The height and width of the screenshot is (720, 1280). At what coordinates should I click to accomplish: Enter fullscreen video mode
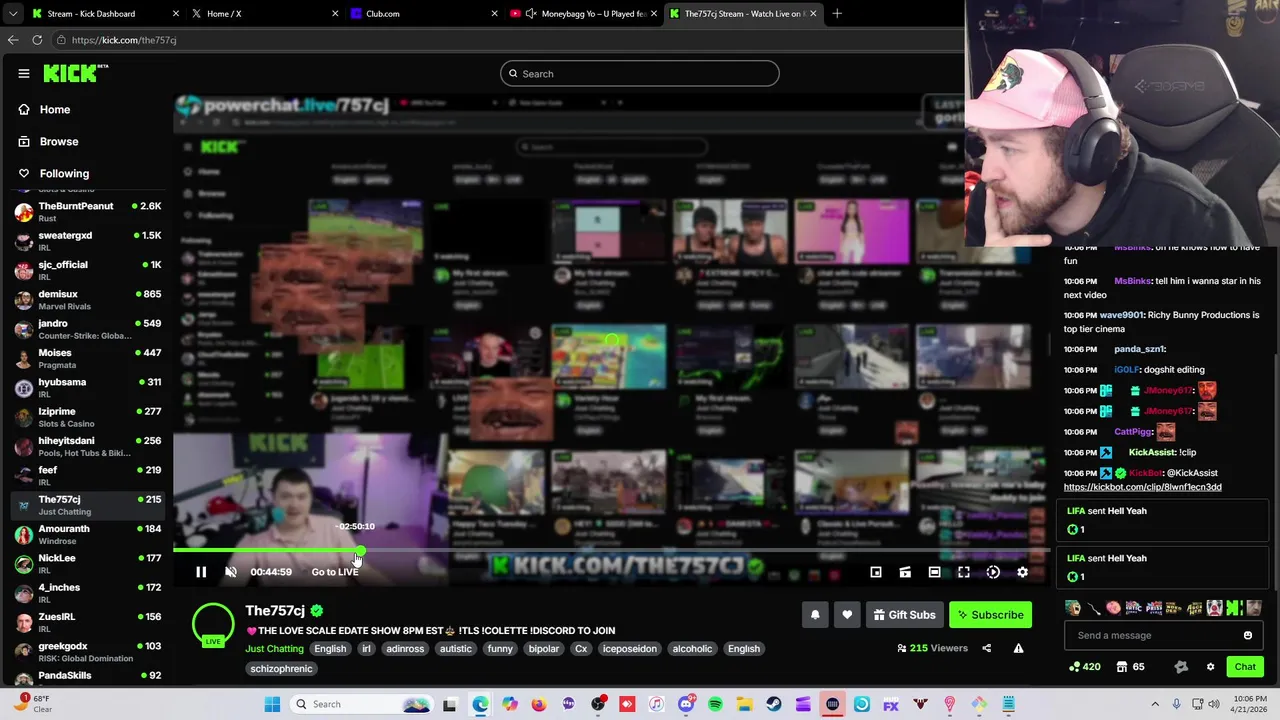(x=964, y=572)
